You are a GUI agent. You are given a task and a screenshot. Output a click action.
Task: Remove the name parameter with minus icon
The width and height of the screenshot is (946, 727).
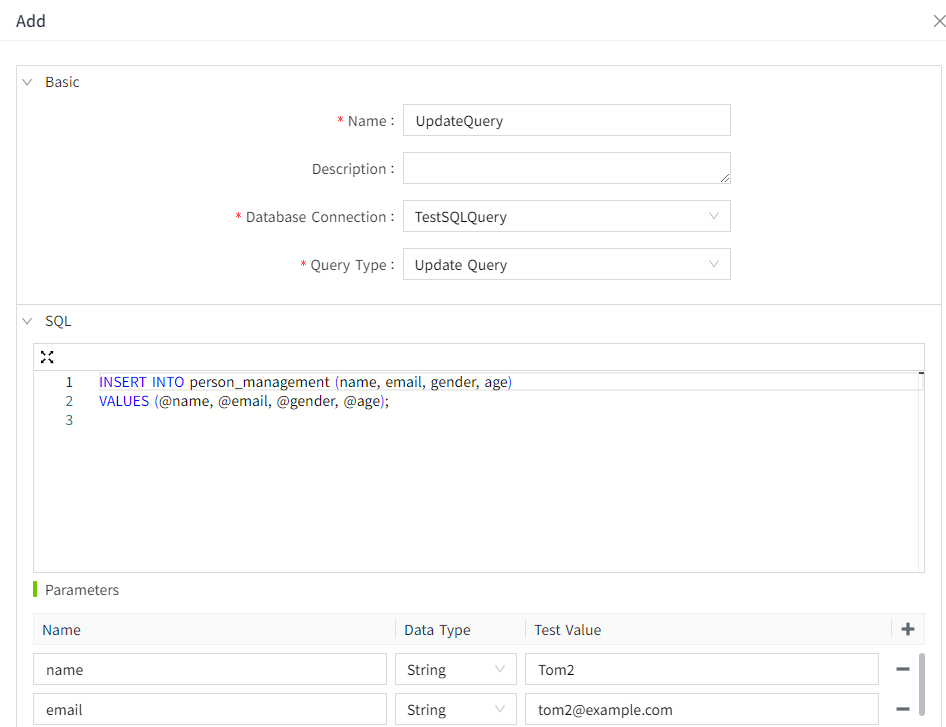[902, 669]
